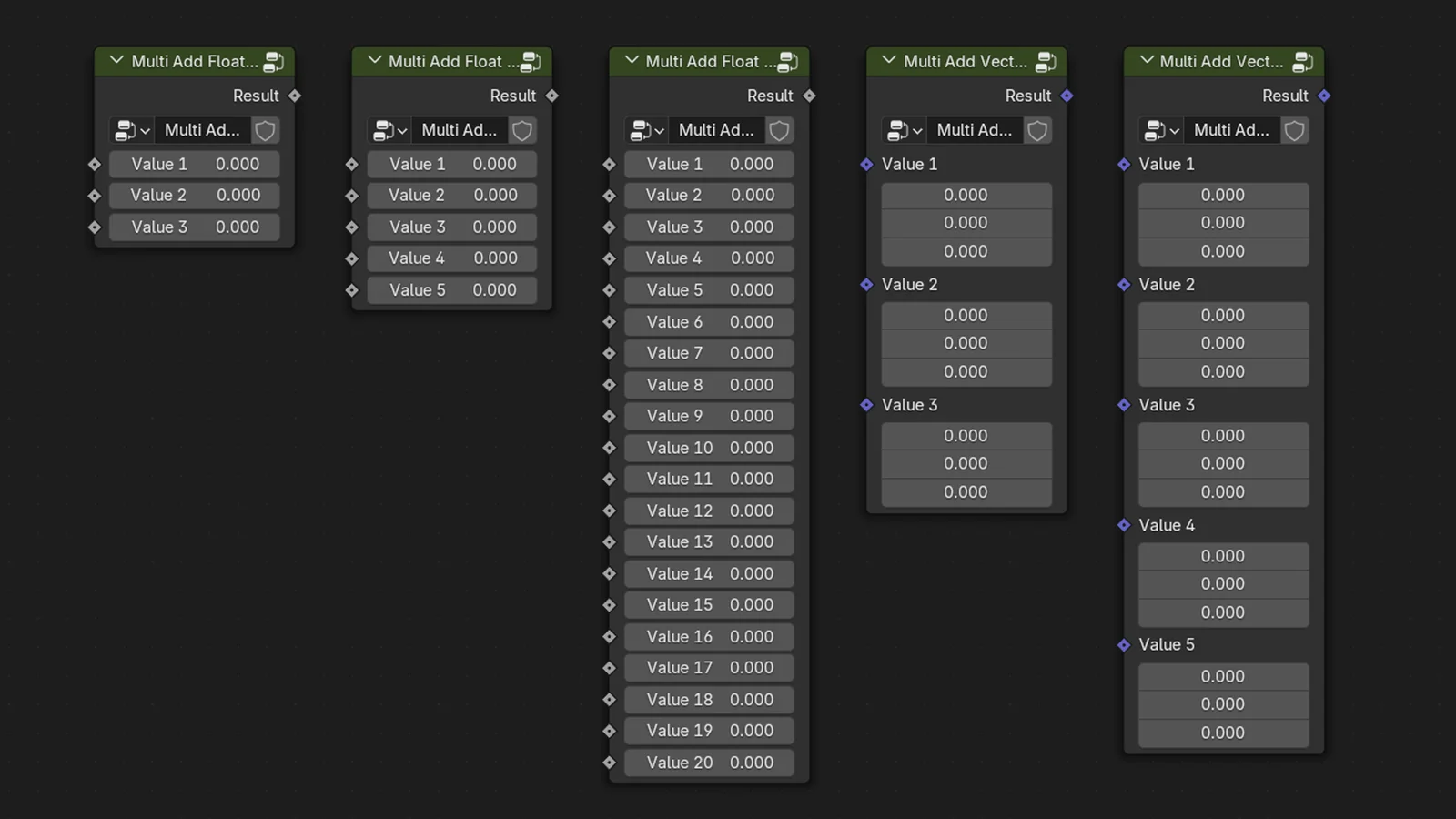The width and height of the screenshot is (1456, 819).
Task: Click header group icon on the 20-input Float node
Action: pyautogui.click(x=787, y=62)
